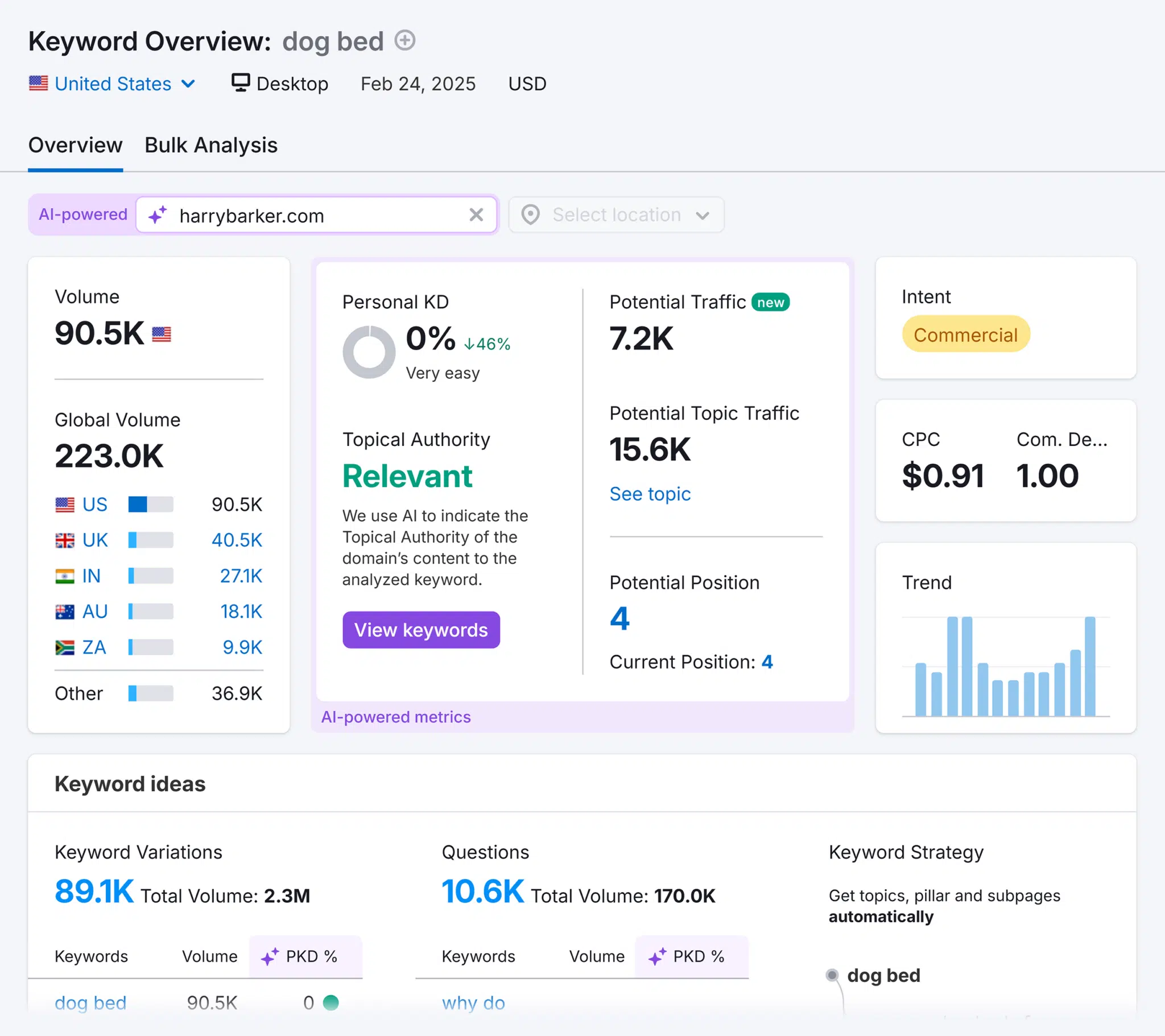
Task: Open the United States country dropdown
Action: (112, 84)
